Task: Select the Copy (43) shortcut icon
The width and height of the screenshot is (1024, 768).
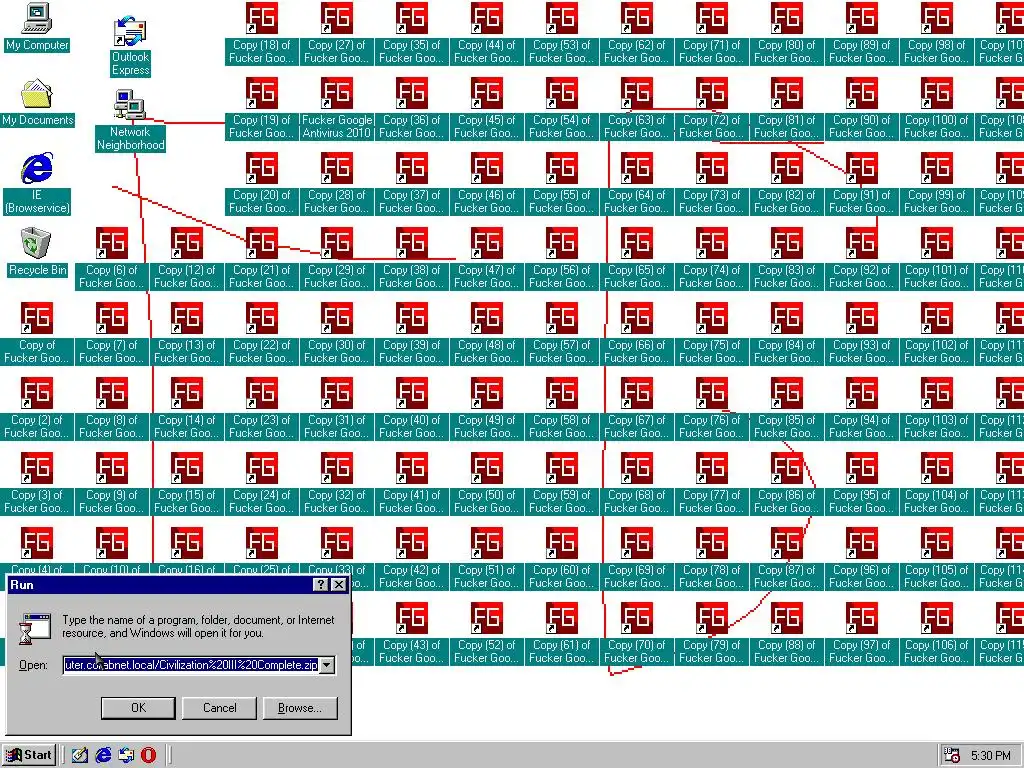Action: [x=411, y=635]
